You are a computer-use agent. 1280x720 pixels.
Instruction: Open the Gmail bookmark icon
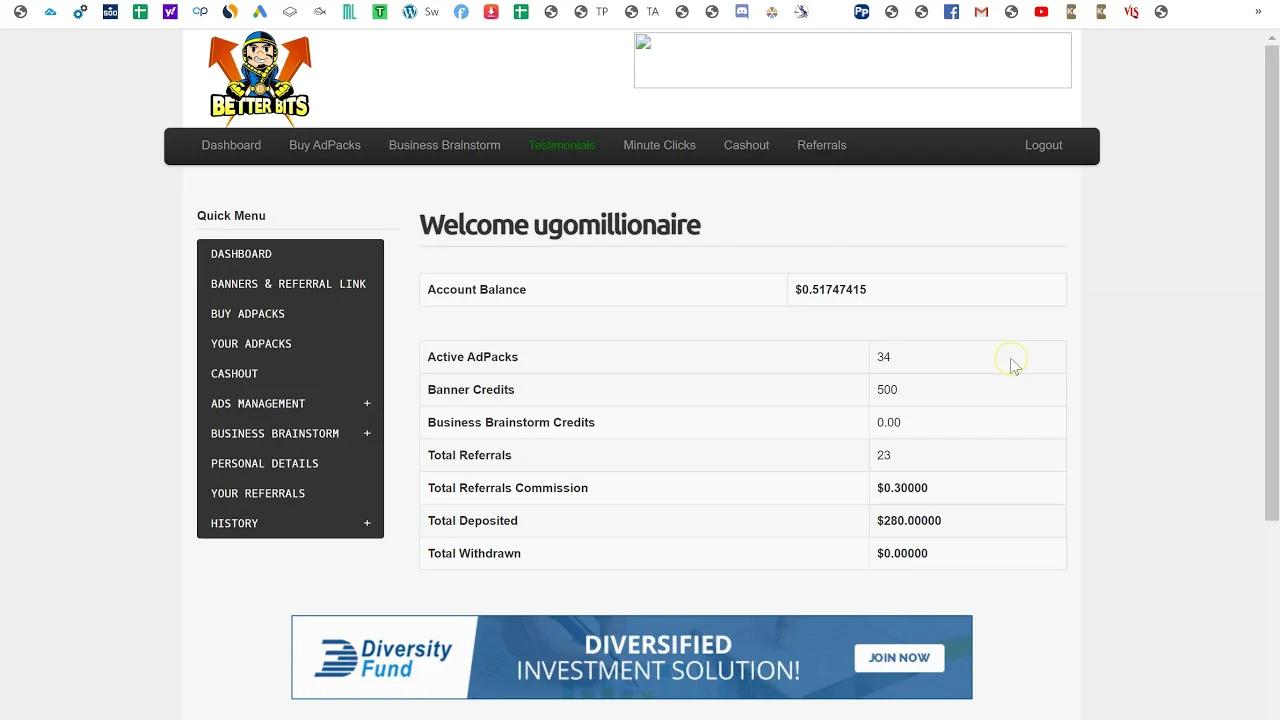981,12
